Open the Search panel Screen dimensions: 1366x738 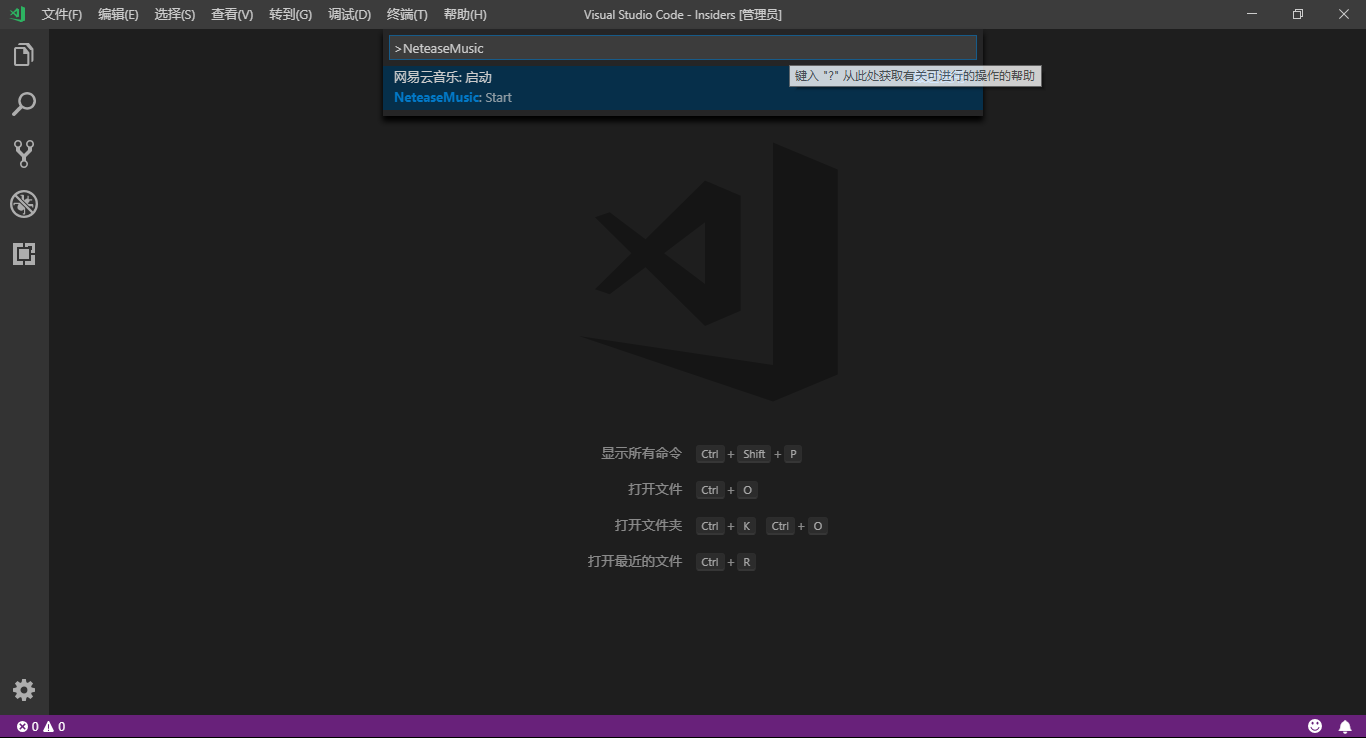(24, 104)
